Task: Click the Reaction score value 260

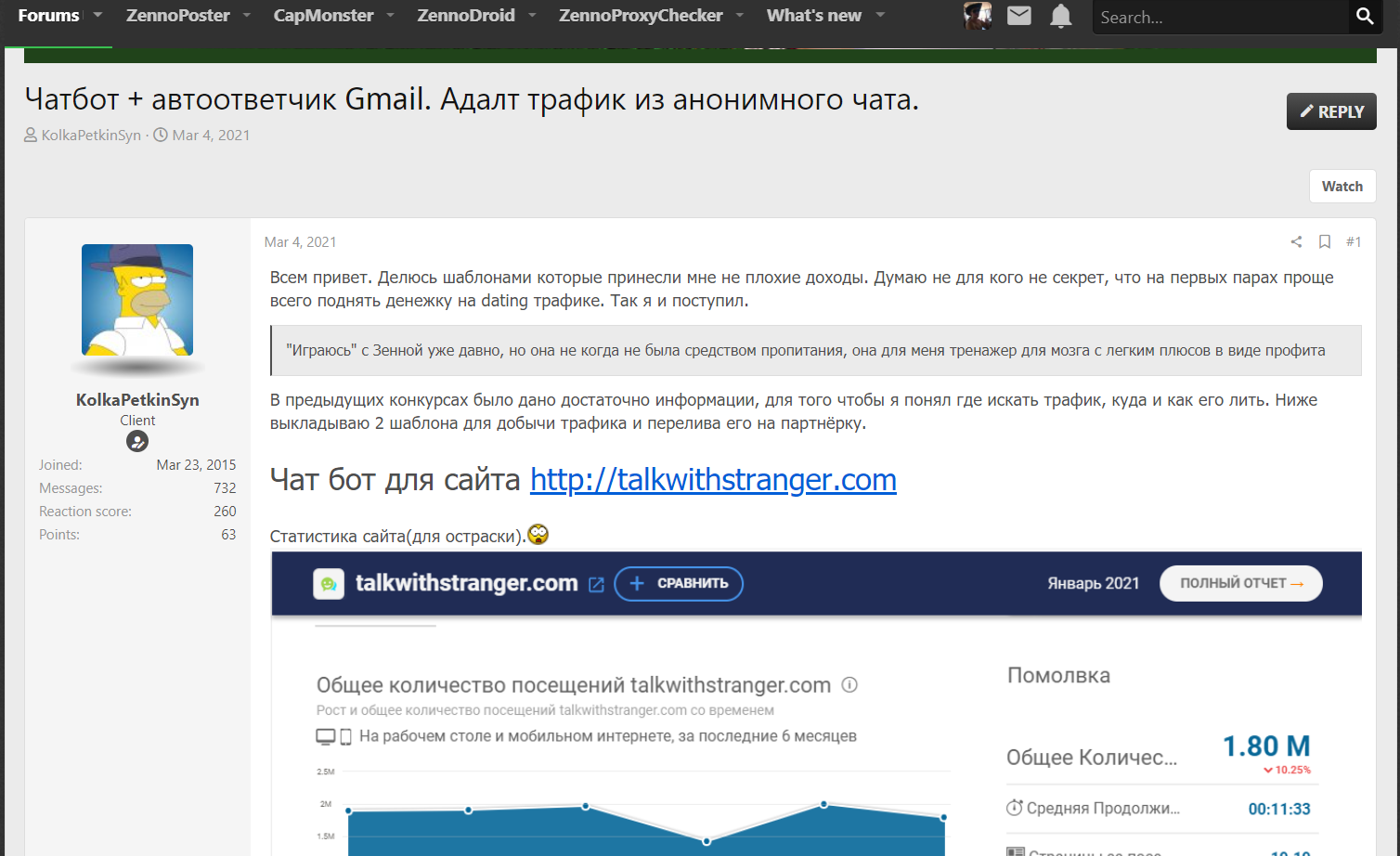Action: point(225,512)
